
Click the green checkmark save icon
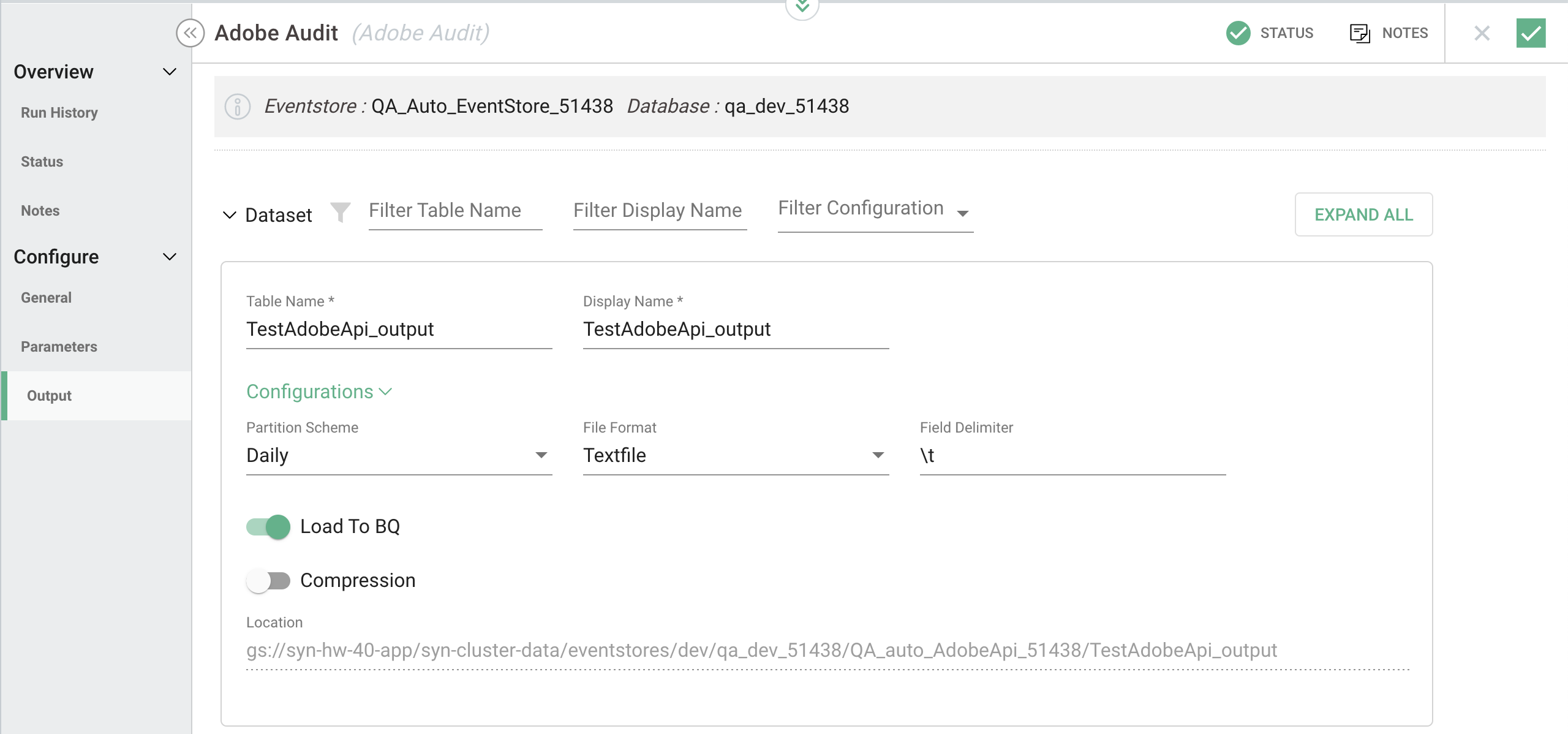click(x=1531, y=33)
